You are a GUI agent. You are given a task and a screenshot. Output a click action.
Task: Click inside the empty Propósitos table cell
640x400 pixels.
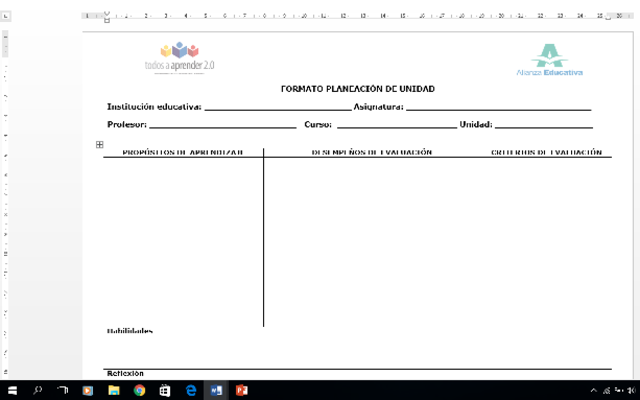tap(183, 241)
